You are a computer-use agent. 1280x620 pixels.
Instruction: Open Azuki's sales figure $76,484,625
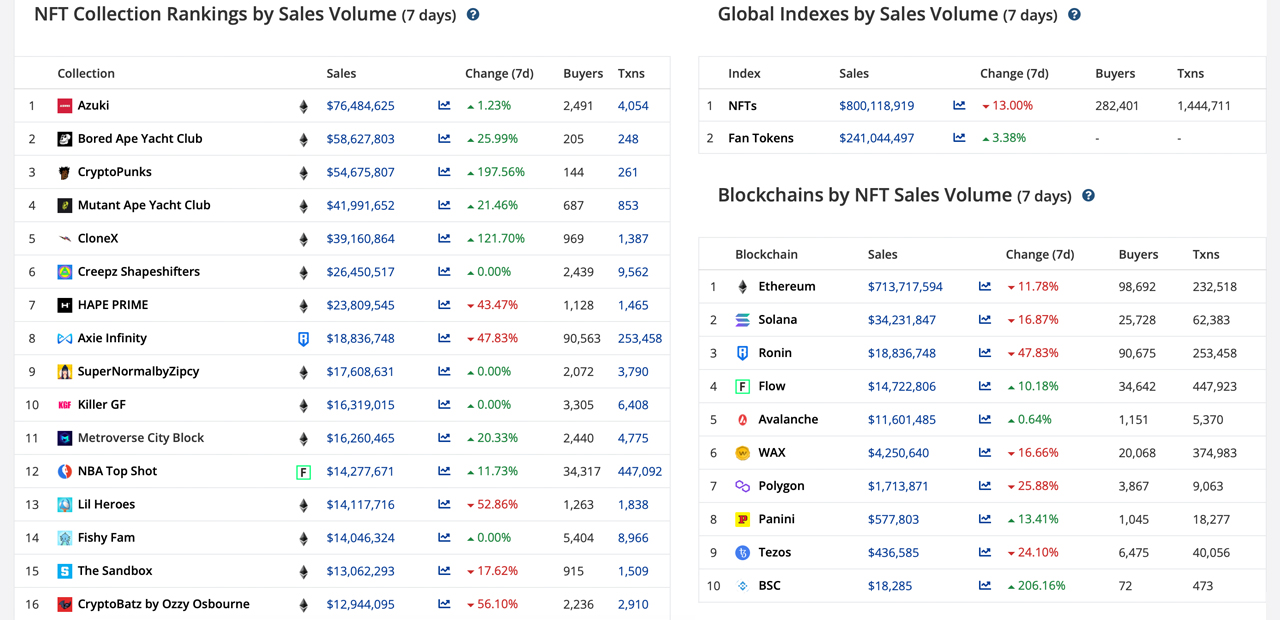[x=361, y=105]
